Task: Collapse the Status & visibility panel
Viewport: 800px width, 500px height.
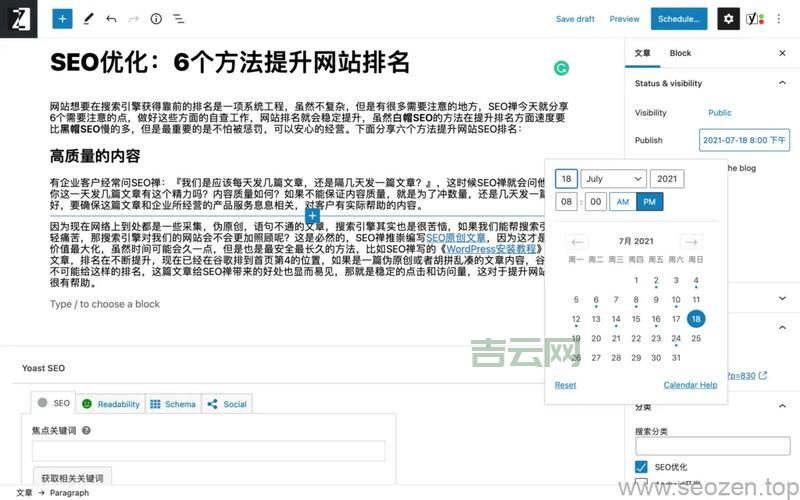Action: 782,83
